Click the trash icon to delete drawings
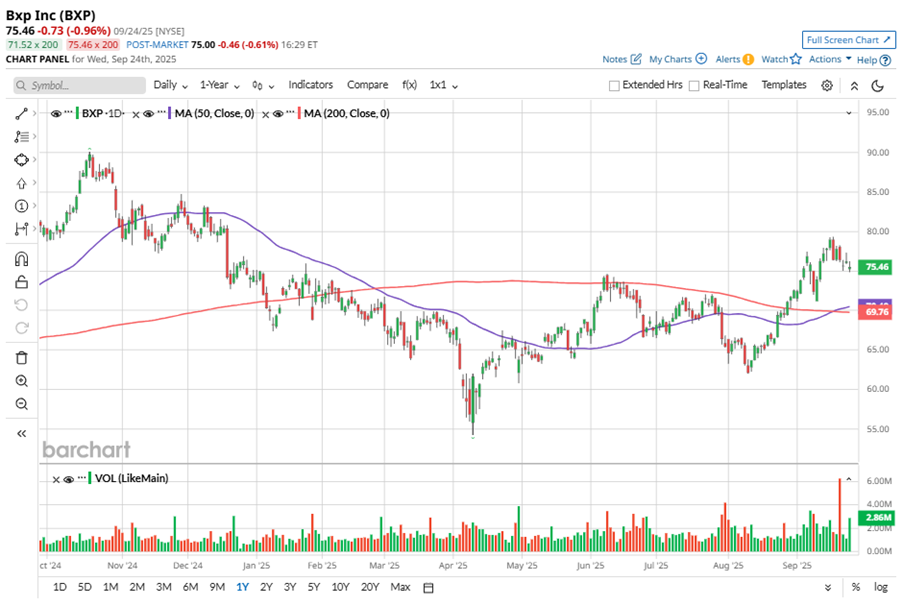Viewport: 903px width, 606px height. click(20, 357)
